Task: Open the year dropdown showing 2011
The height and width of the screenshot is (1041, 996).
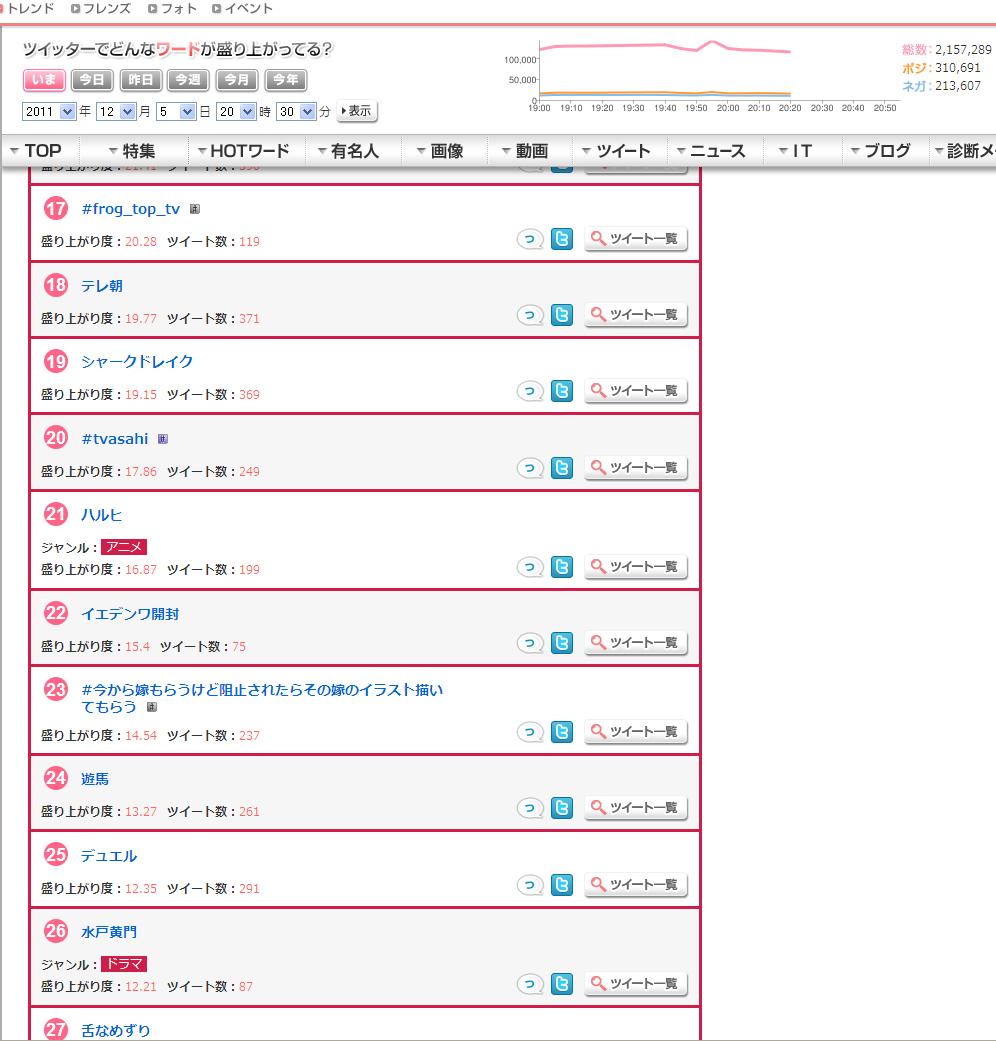Action: tap(48, 112)
